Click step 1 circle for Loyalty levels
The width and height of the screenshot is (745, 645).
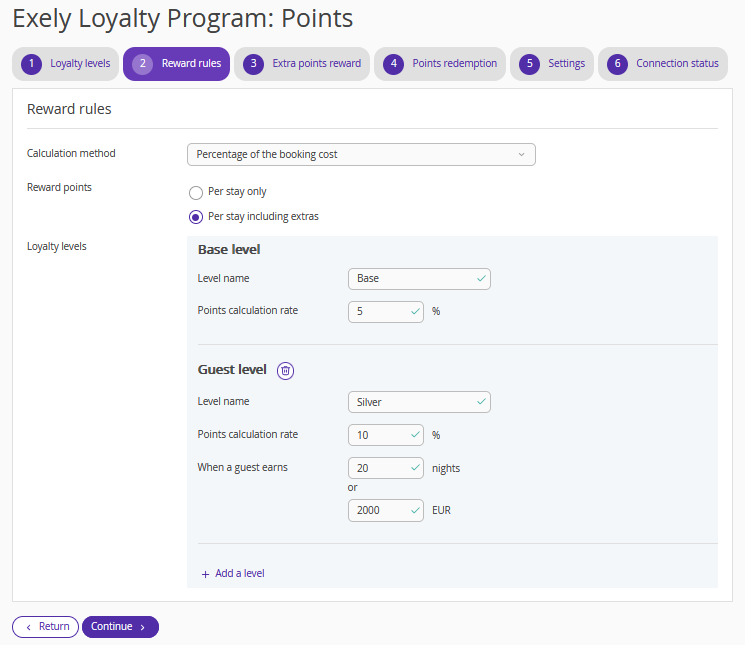click(x=31, y=64)
